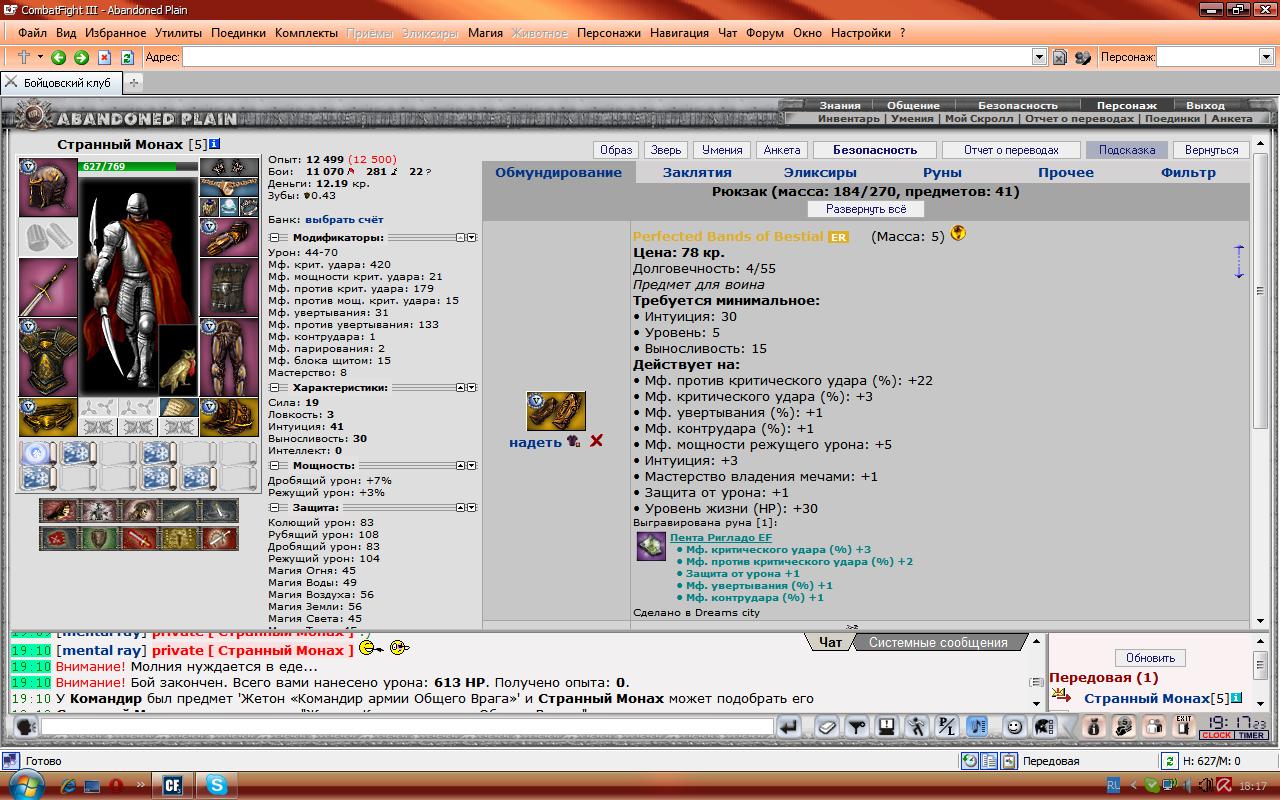
Task: Switch to the Системные сообщения chat tab
Action: click(939, 642)
